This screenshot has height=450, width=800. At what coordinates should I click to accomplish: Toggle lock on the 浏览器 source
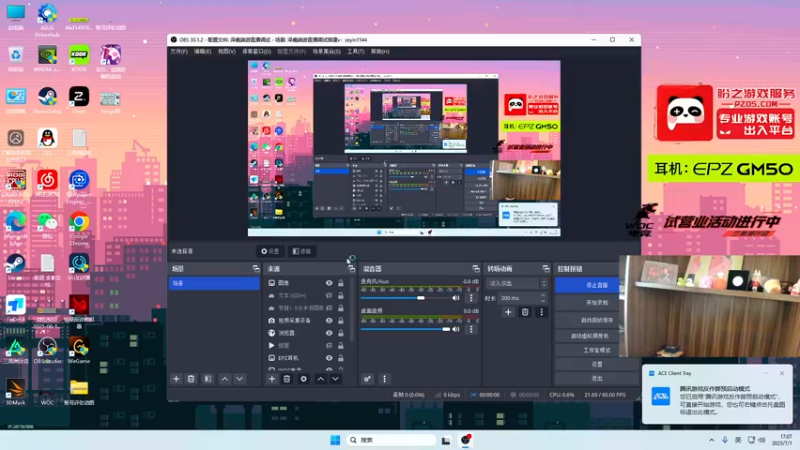click(341, 333)
